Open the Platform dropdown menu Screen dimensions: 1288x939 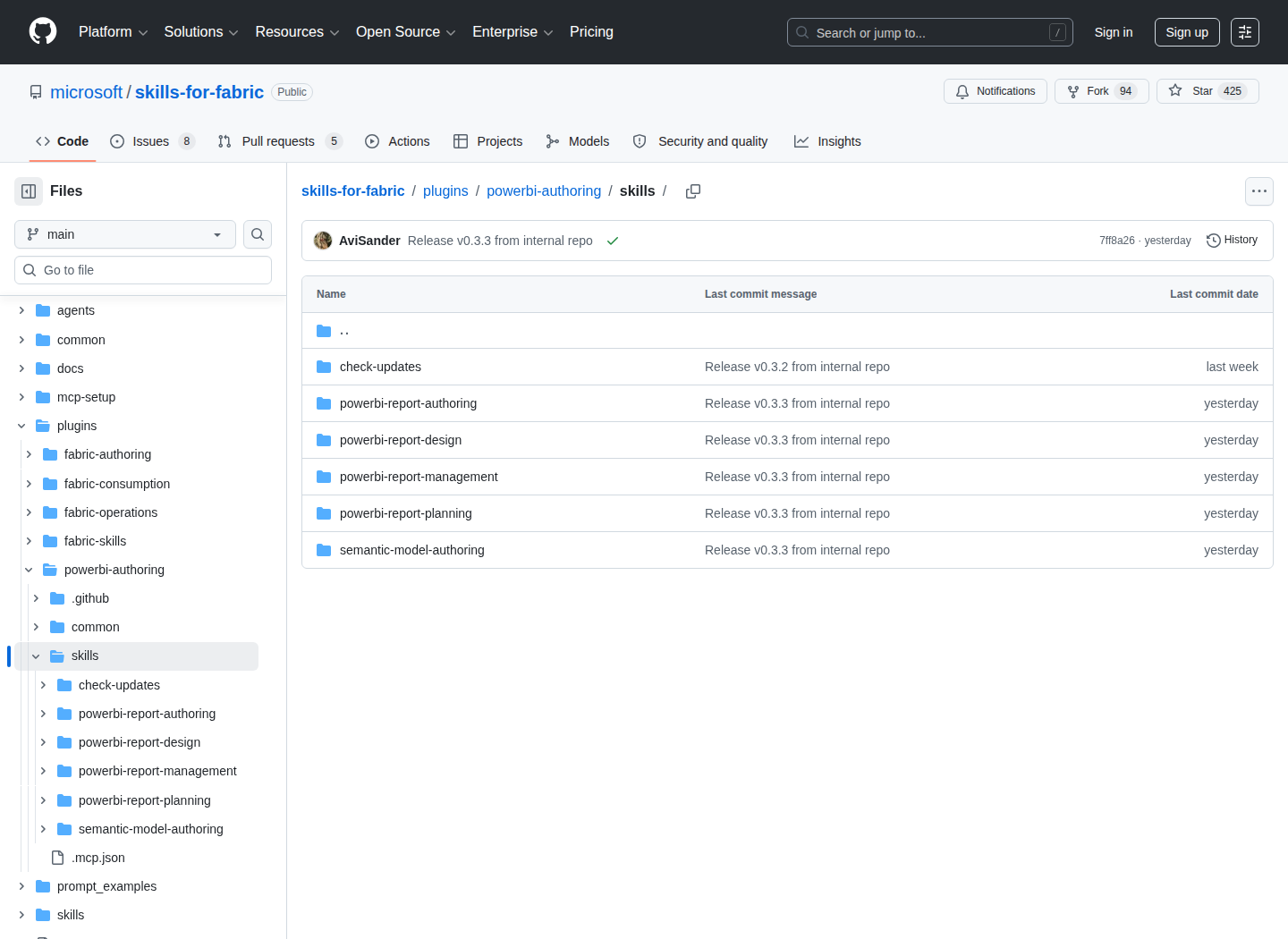pos(114,32)
